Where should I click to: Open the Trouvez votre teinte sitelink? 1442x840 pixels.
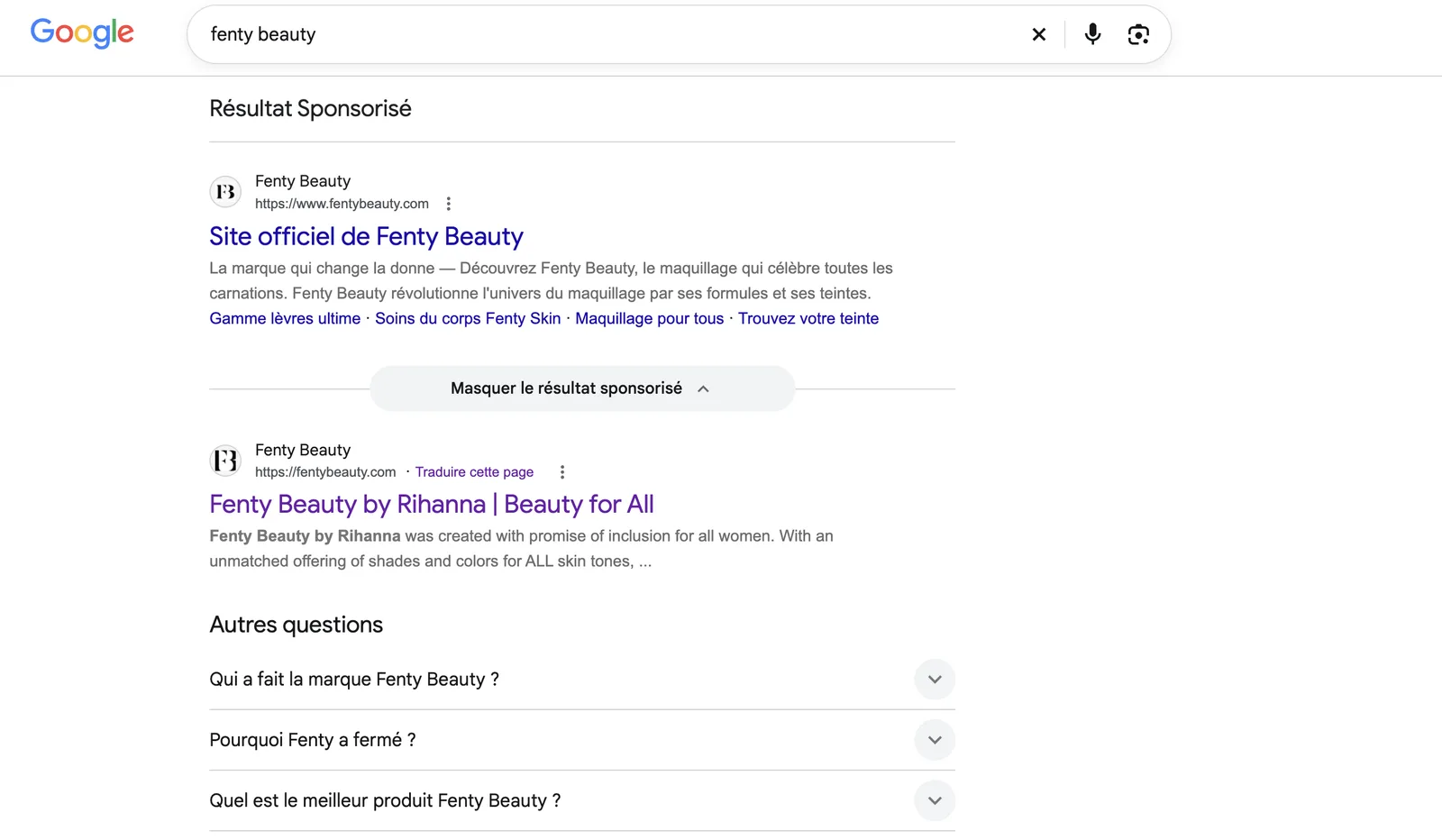(x=808, y=318)
